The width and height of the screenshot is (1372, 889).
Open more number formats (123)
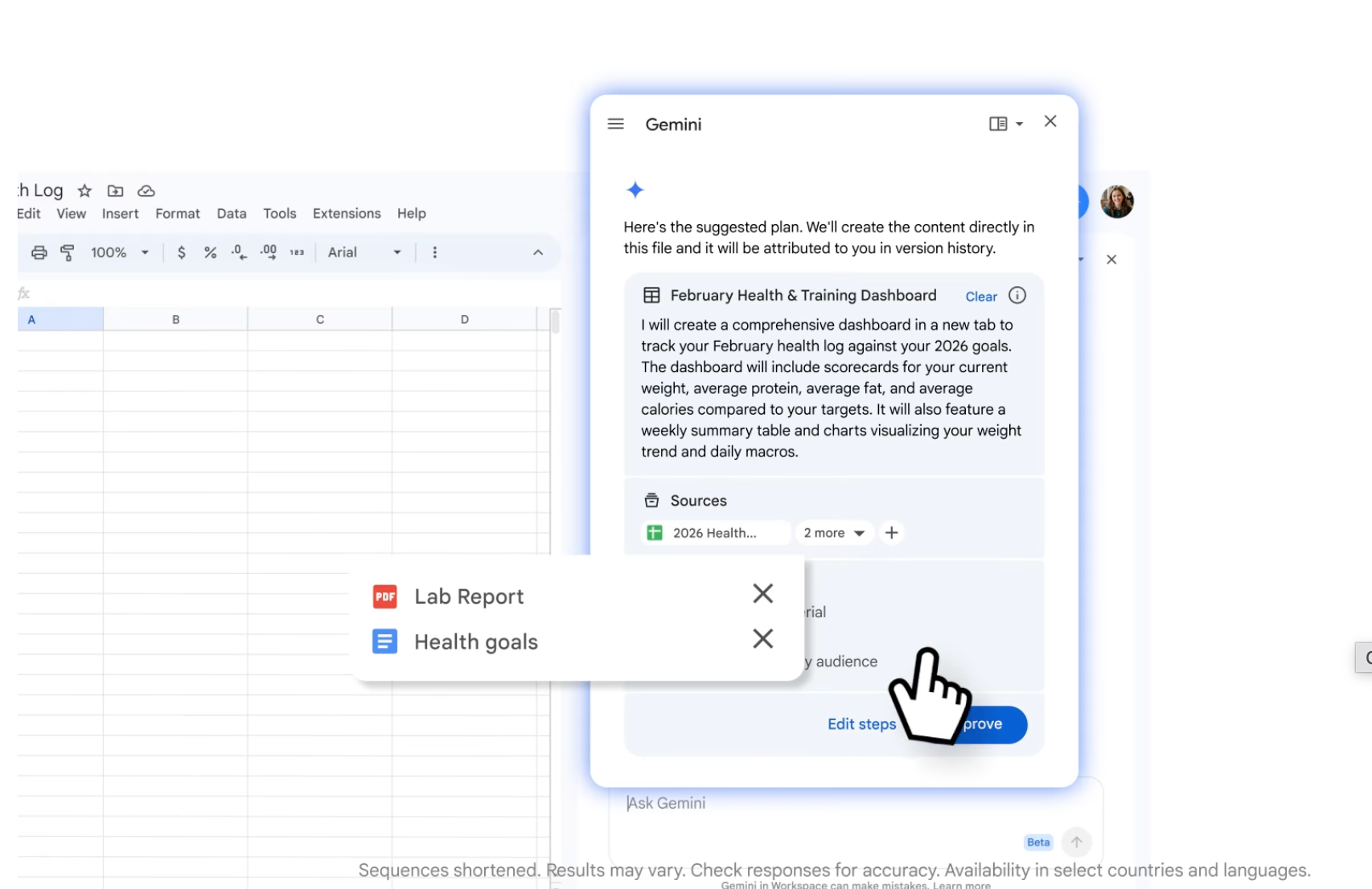coord(297,252)
